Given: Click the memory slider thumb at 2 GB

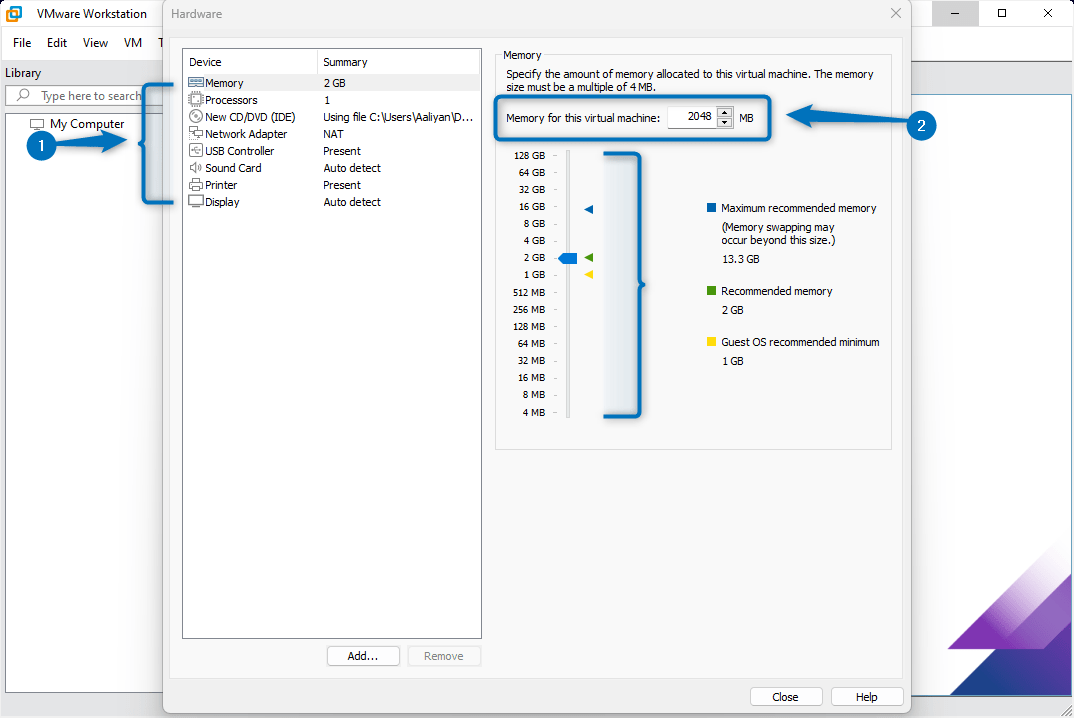Looking at the screenshot, I should [566, 257].
